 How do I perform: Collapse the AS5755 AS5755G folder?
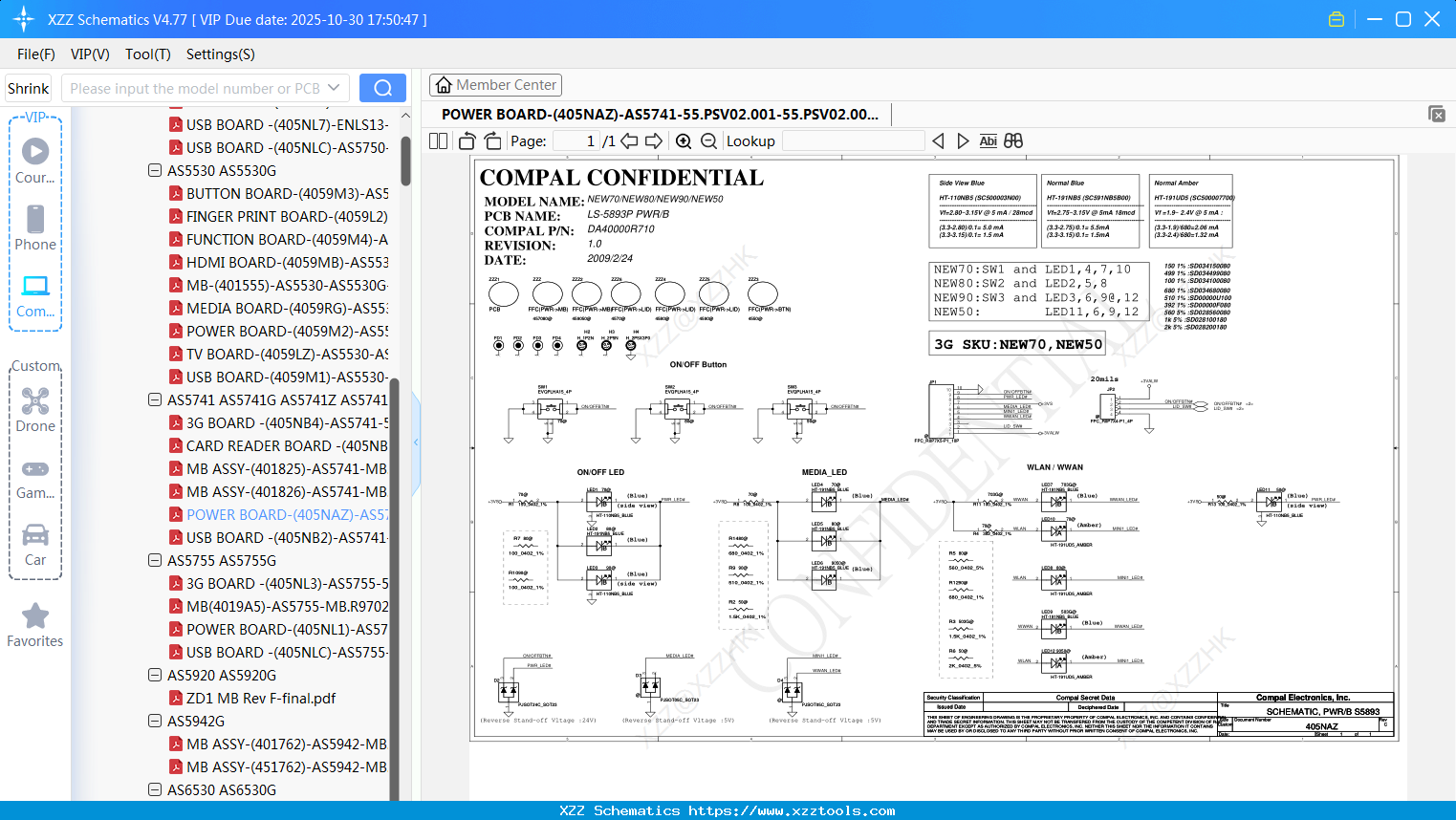pos(155,560)
